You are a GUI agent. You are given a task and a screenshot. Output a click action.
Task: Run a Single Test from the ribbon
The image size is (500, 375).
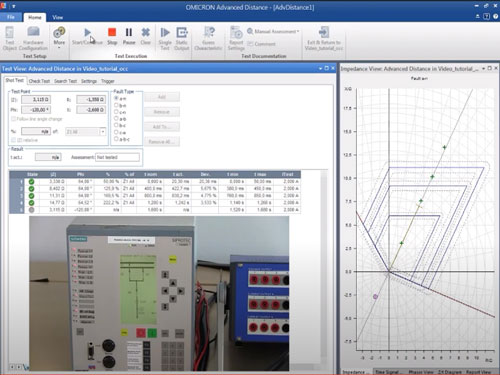pyautogui.click(x=165, y=32)
